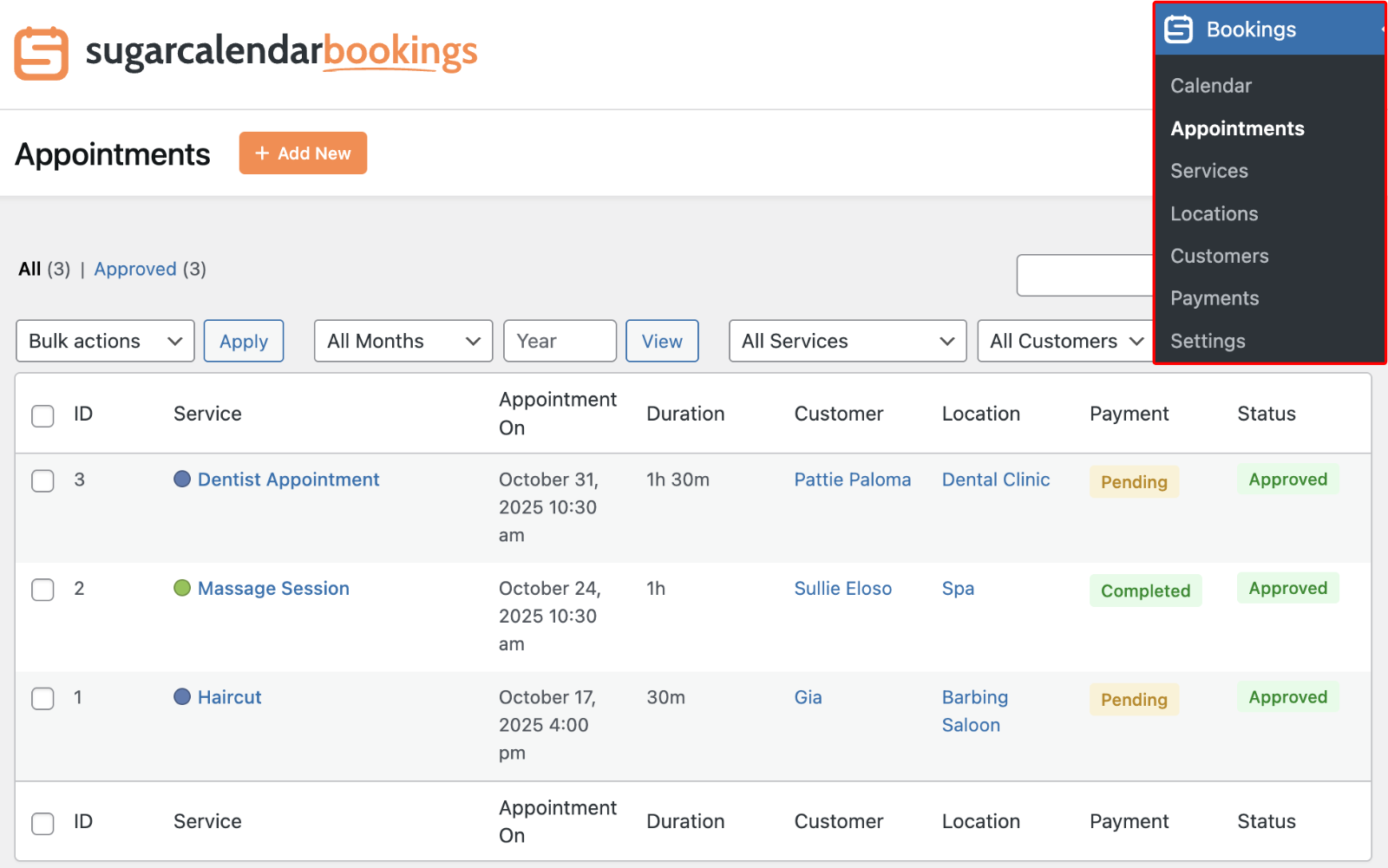Select the Bookings calendar icon in sidebar

click(x=1178, y=29)
